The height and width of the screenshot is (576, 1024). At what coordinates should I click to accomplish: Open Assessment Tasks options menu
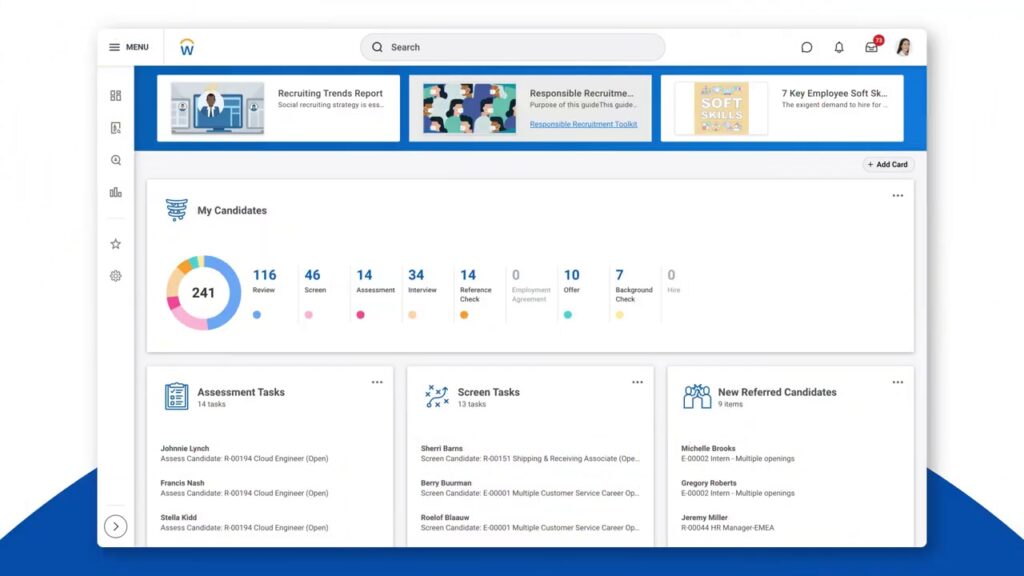[377, 382]
